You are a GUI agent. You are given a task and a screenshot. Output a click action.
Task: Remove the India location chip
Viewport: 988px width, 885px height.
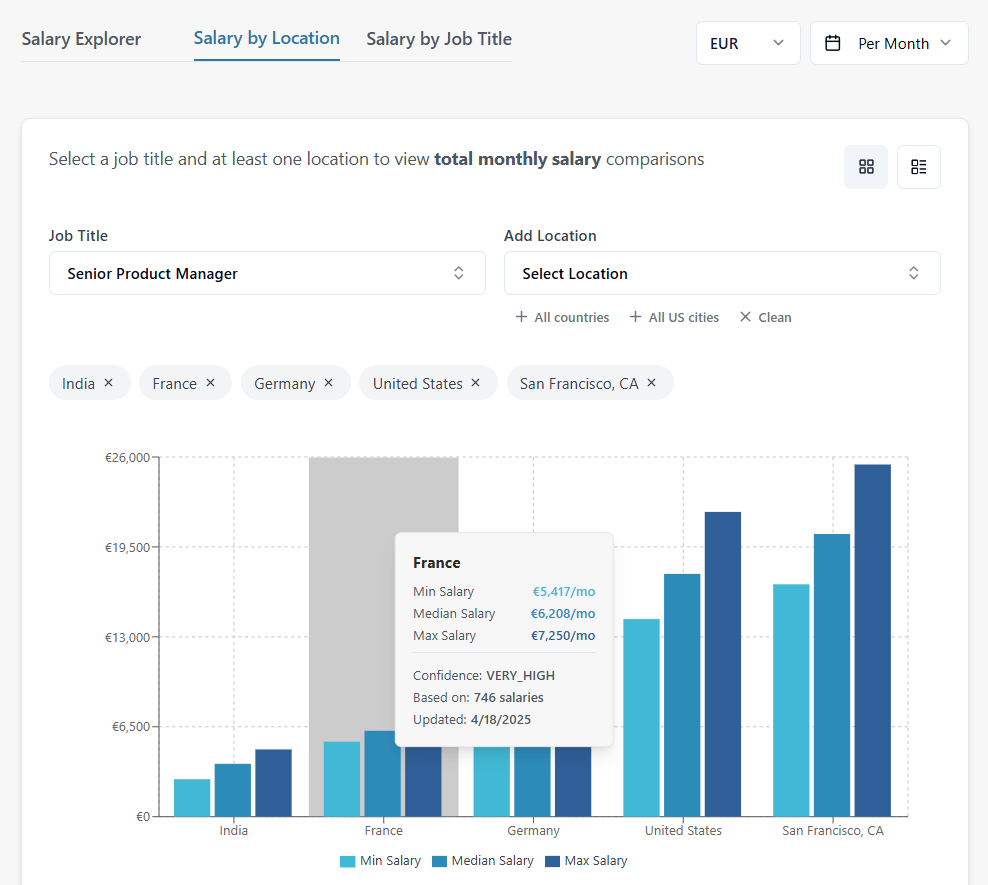pyautogui.click(x=110, y=382)
